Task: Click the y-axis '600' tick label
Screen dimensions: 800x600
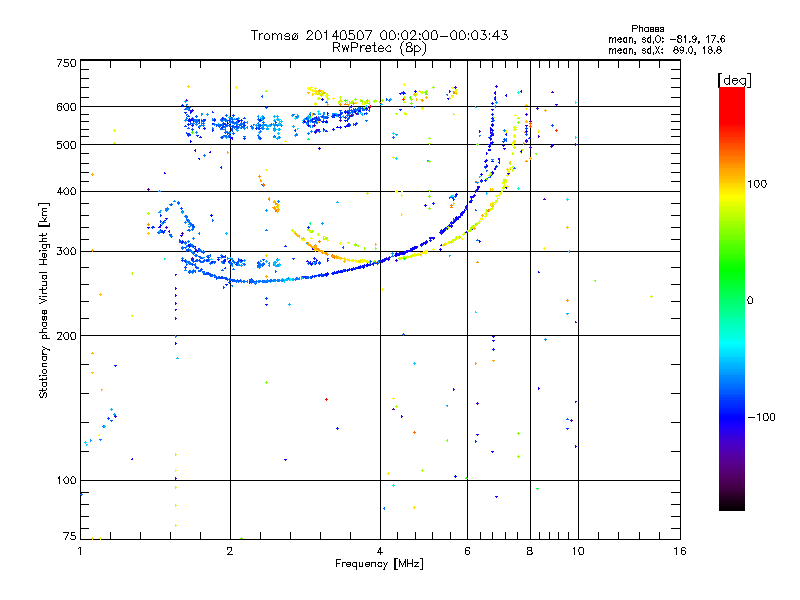Action: pos(67,107)
